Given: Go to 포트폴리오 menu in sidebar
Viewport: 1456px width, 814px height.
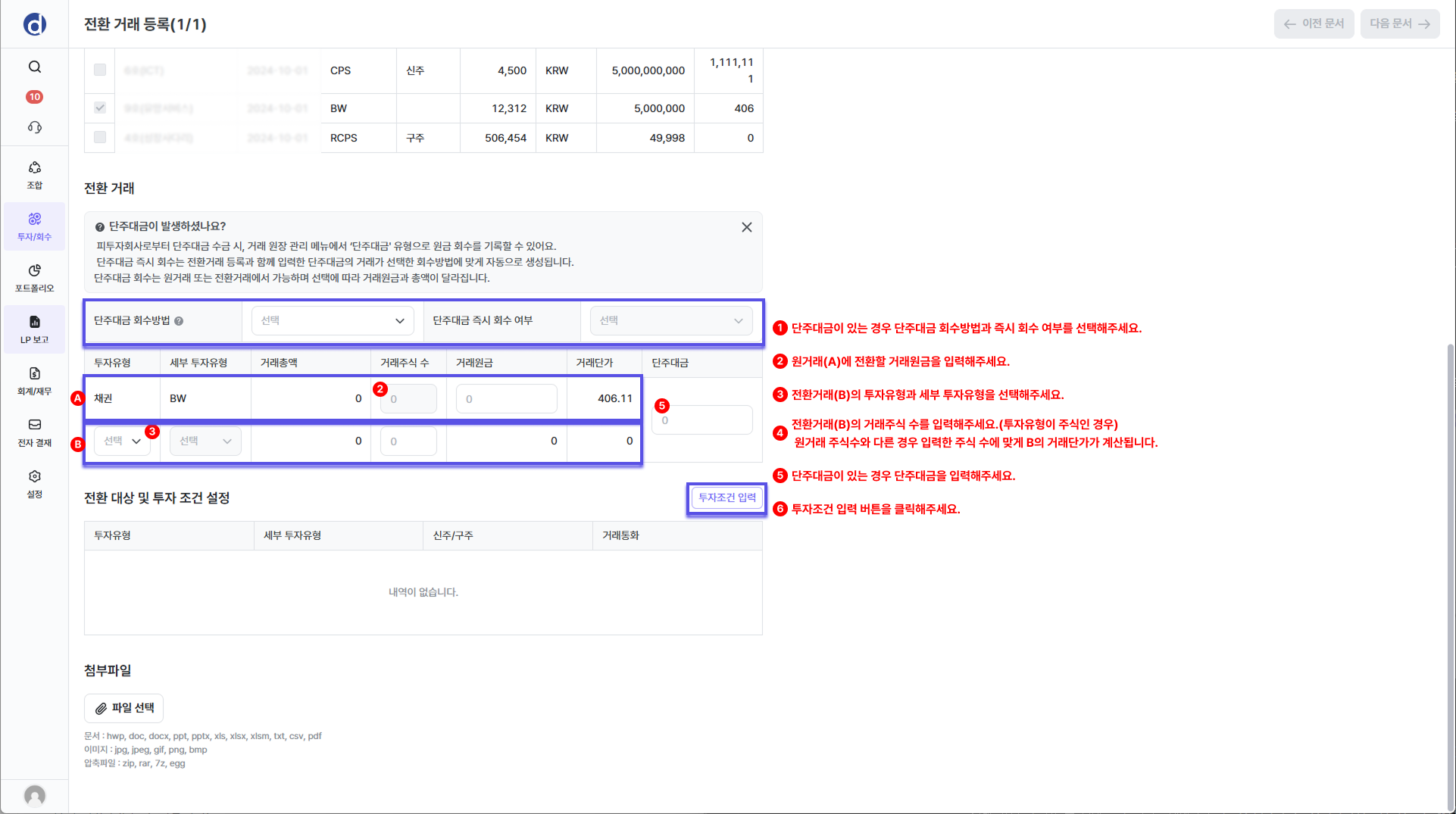Looking at the screenshot, I should (x=35, y=277).
